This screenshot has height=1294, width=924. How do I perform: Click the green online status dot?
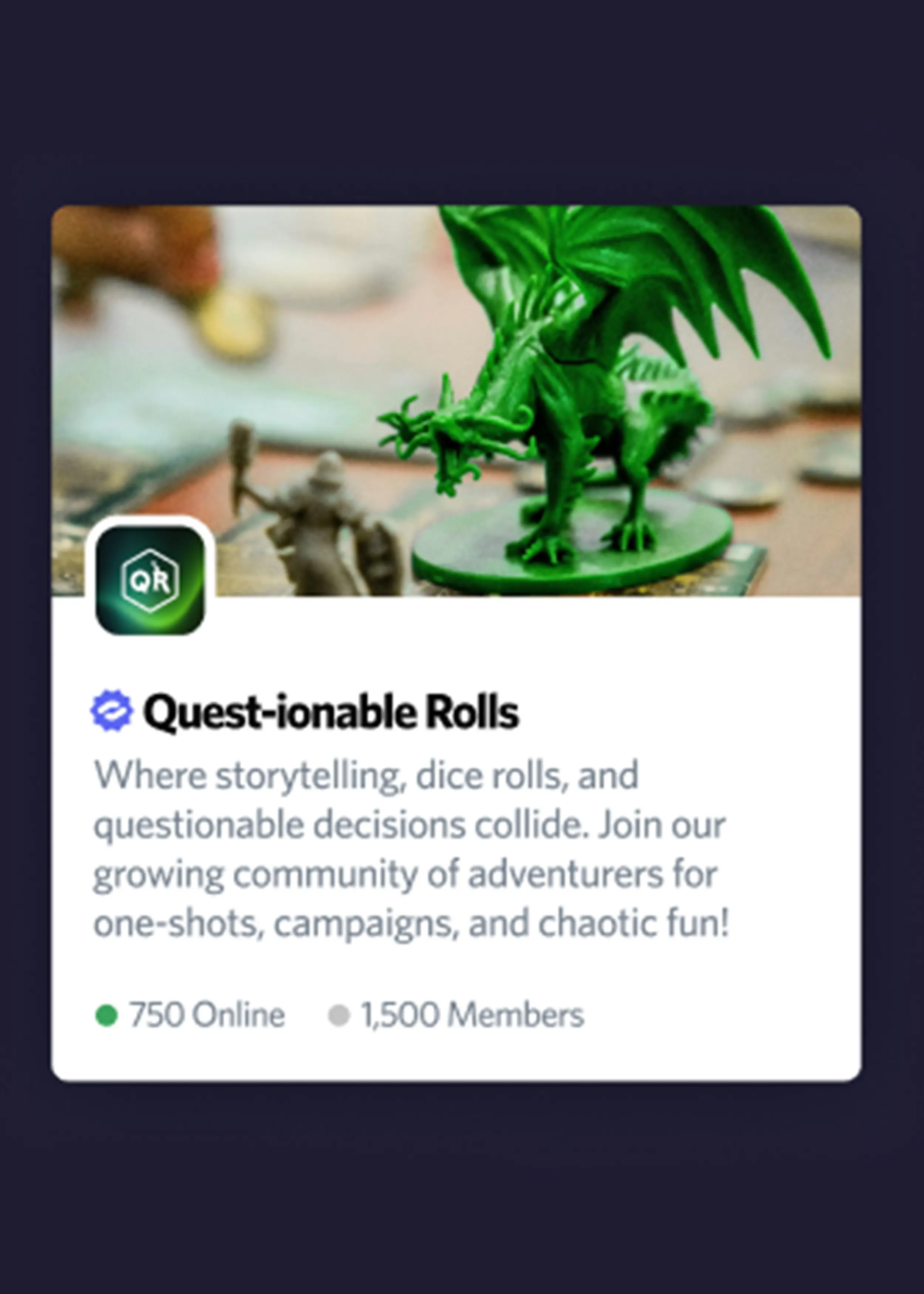click(x=106, y=1015)
